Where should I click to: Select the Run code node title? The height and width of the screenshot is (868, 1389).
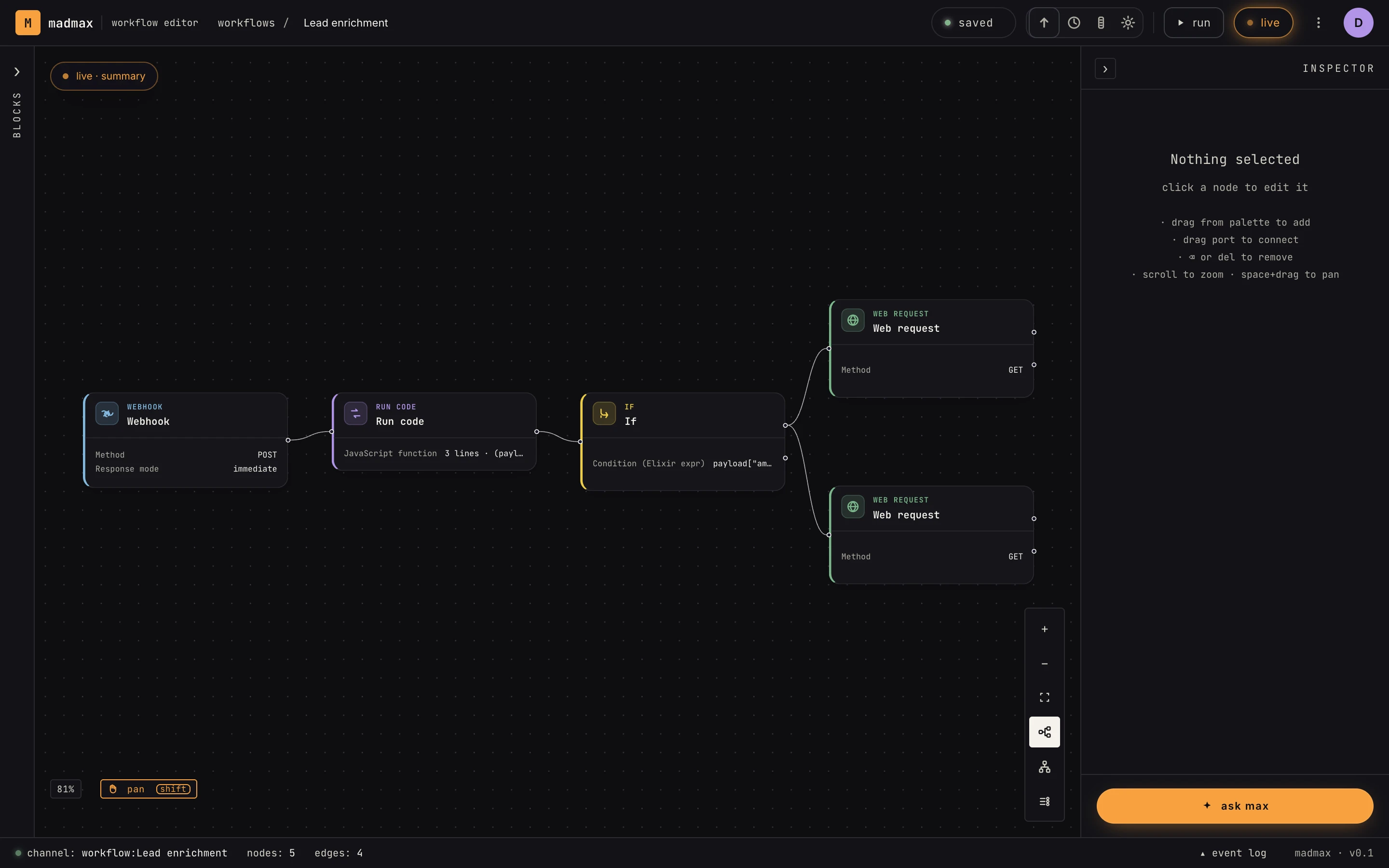point(400,421)
